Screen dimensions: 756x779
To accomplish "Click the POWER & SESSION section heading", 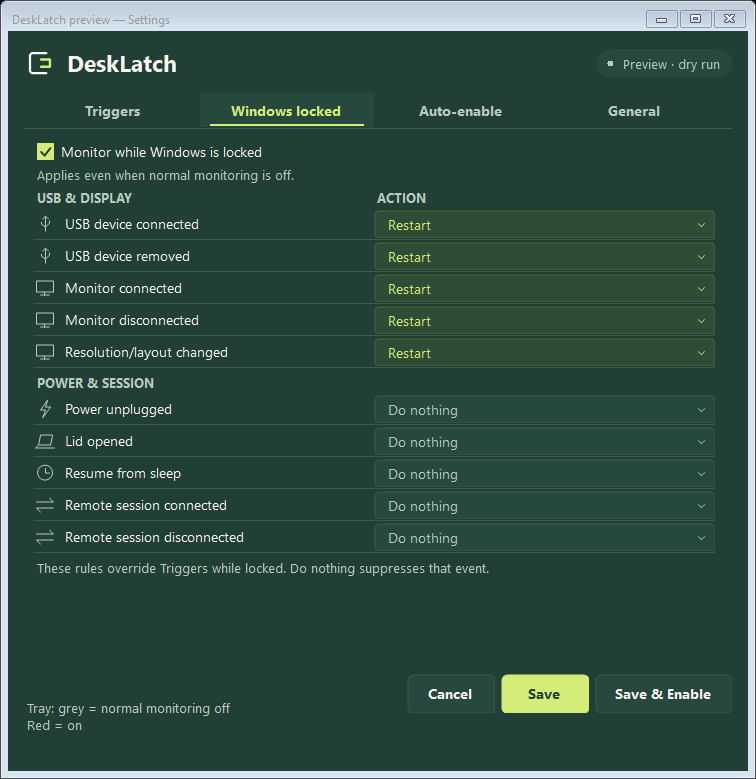I will 95,383.
